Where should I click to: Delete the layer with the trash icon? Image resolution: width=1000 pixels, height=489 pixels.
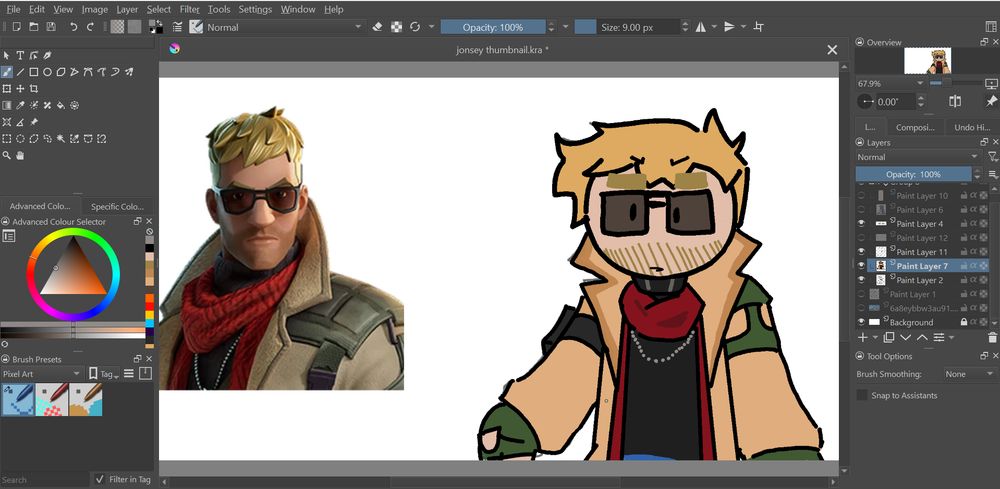991,338
